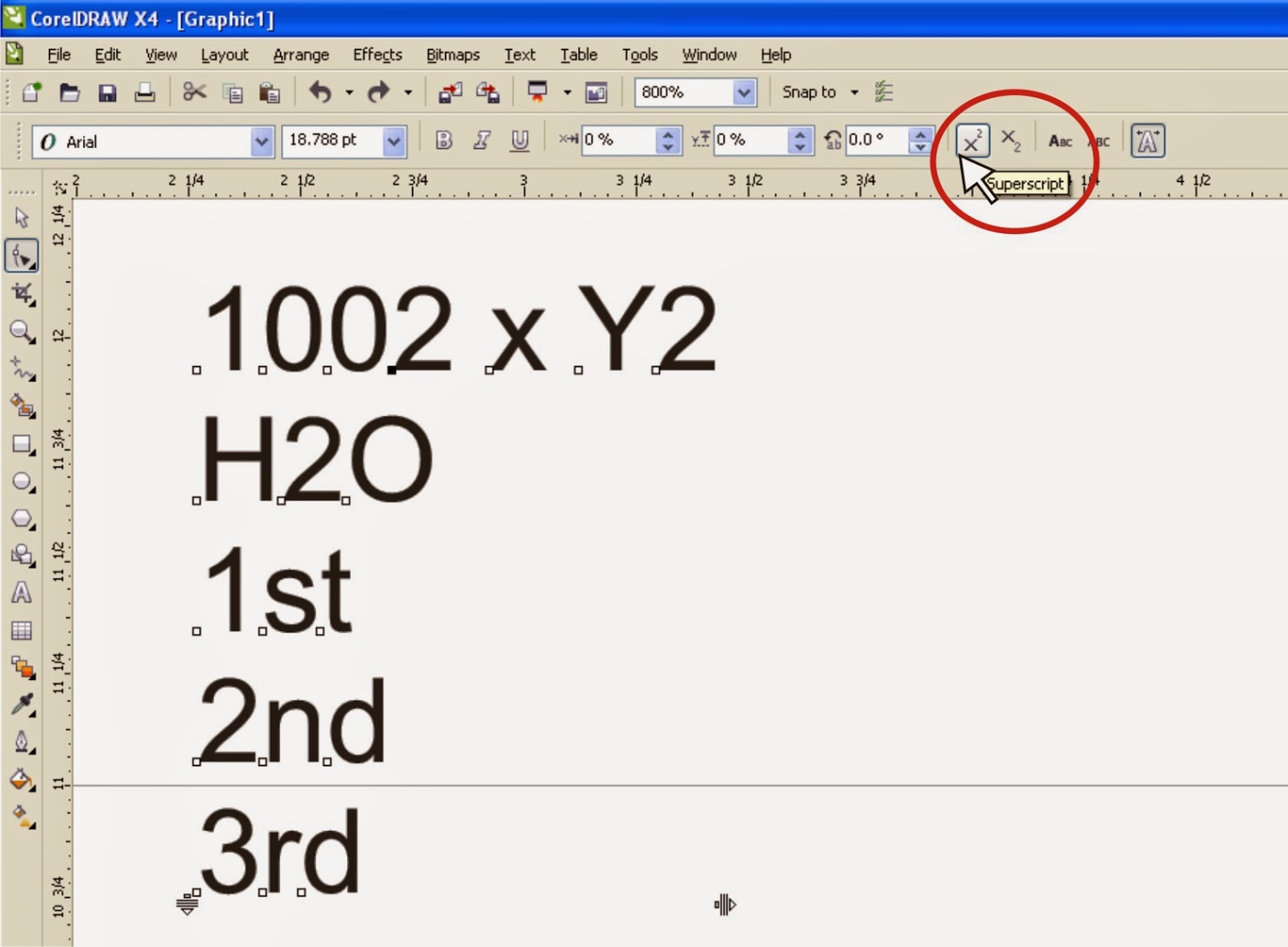Screen dimensions: 1288x947
Task: Open the font name dropdown
Action: (x=260, y=142)
